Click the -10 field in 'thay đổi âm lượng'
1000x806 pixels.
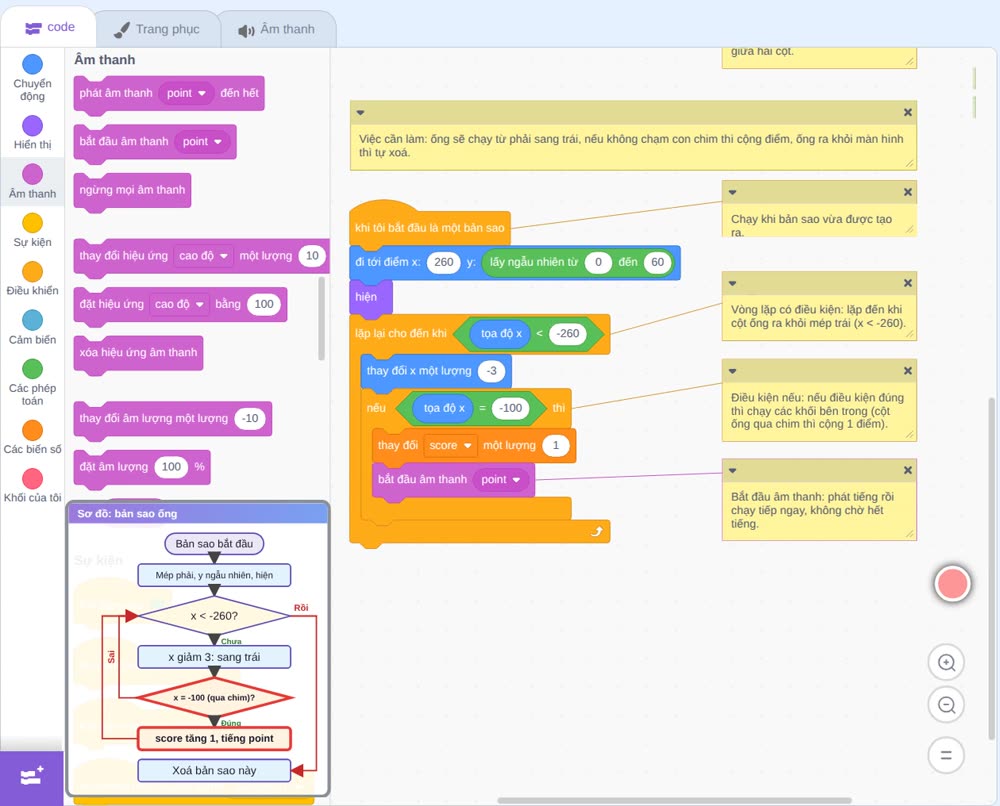[250, 418]
